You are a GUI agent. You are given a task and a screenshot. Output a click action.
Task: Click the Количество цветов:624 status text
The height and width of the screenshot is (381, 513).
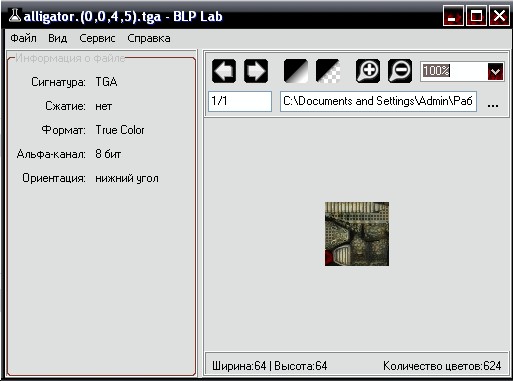click(x=442, y=366)
